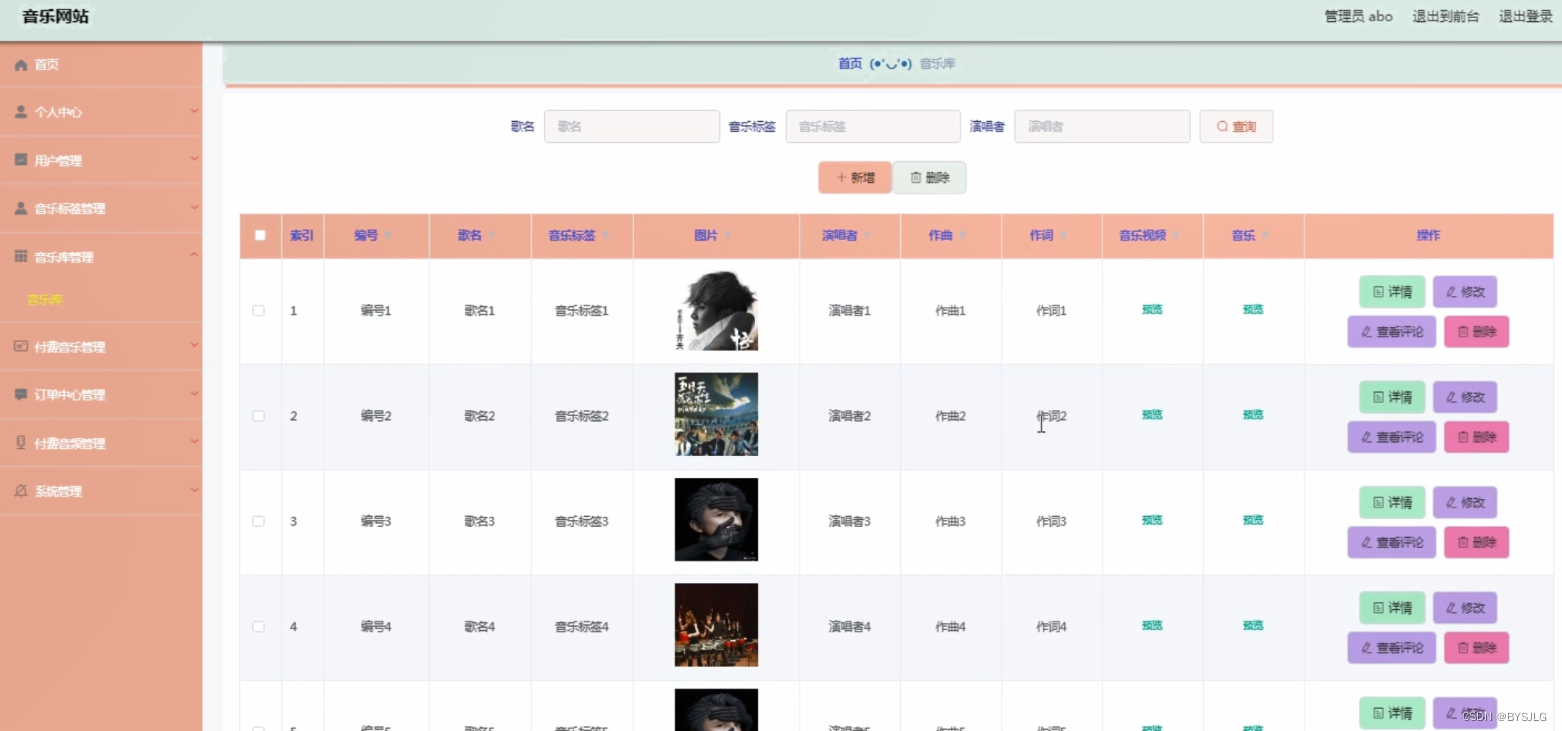
Task: Open 详情 for row 编号1
Action: (1392, 292)
